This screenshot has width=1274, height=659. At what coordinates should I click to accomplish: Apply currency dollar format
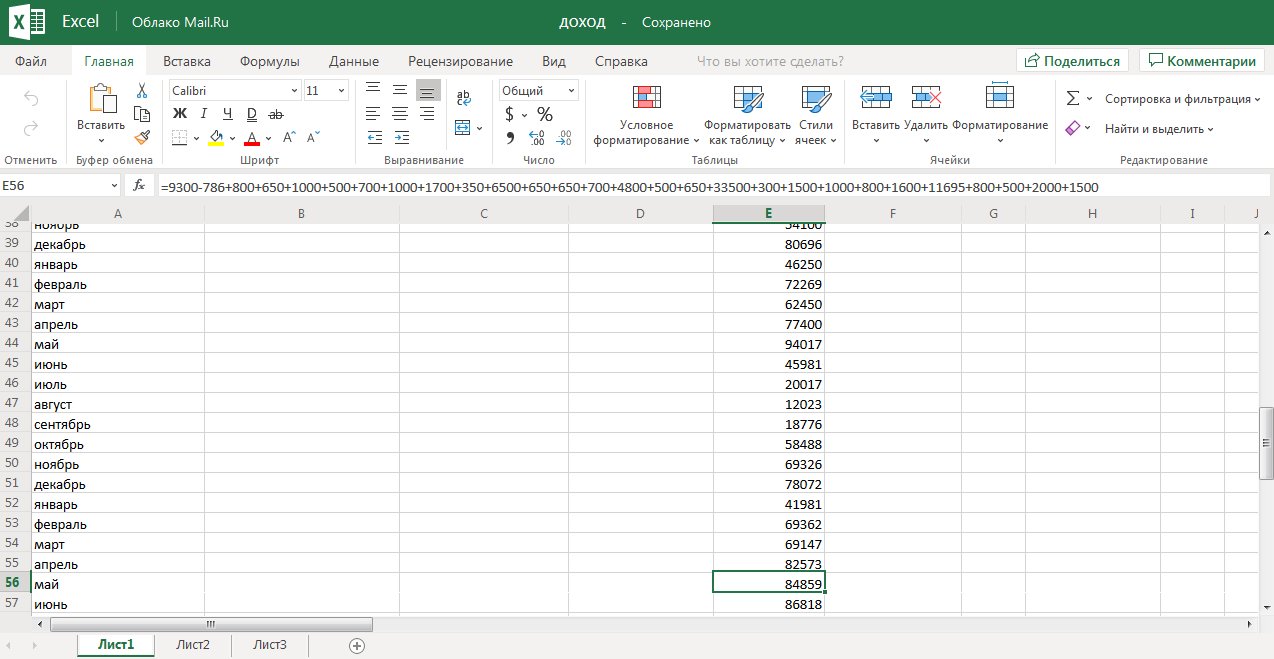510,114
